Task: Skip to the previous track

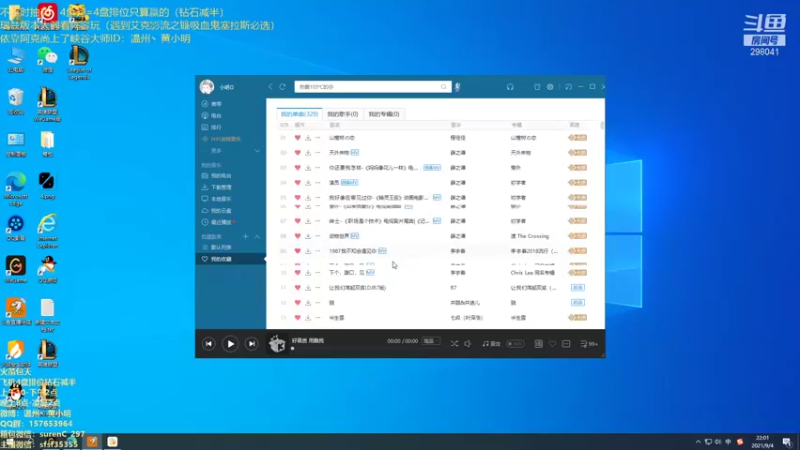Action: tap(209, 344)
